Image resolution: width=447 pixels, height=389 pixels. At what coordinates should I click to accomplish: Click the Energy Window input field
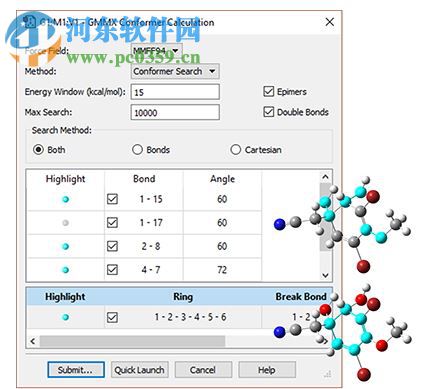pos(175,92)
